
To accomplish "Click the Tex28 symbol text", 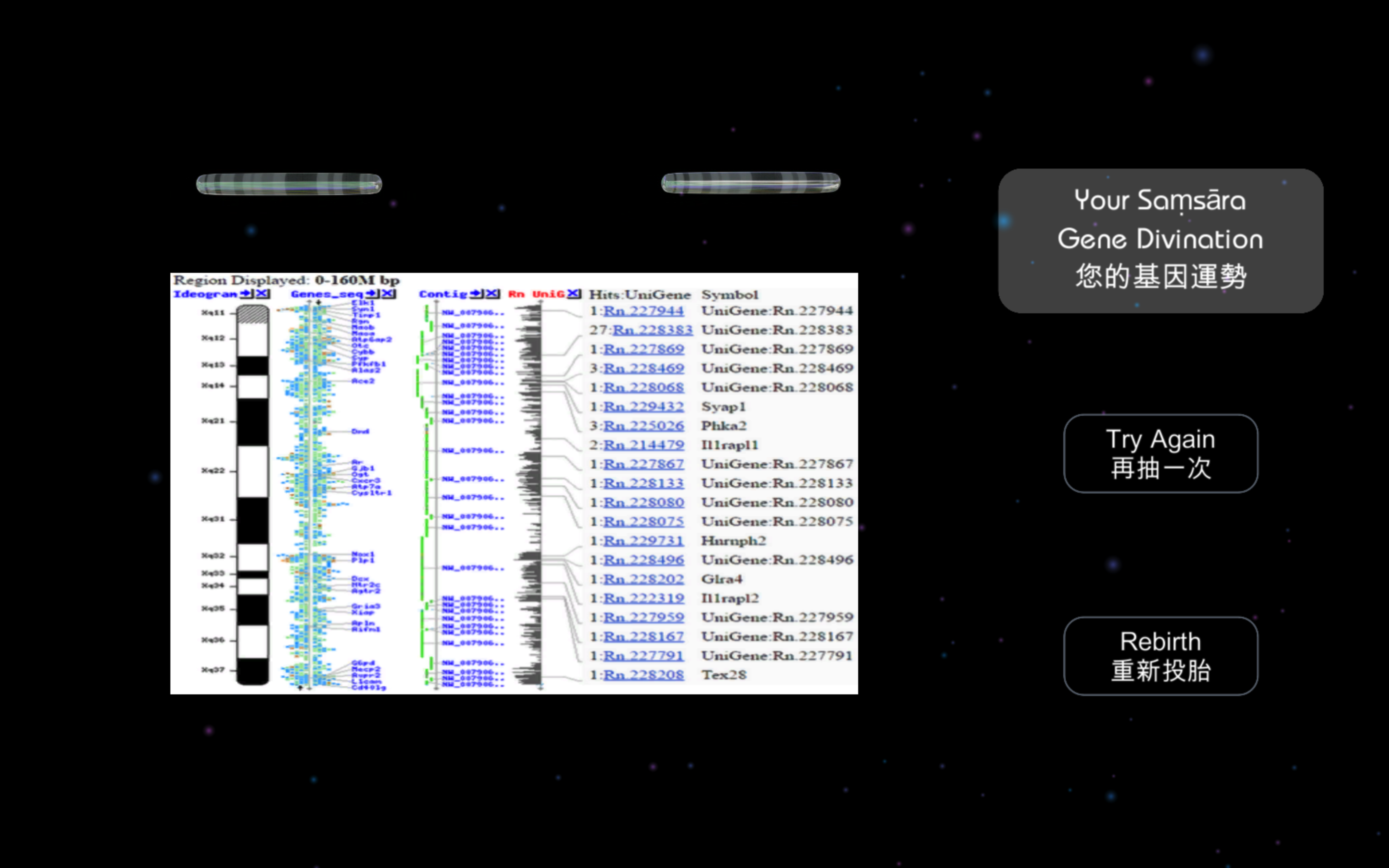I will [x=724, y=675].
